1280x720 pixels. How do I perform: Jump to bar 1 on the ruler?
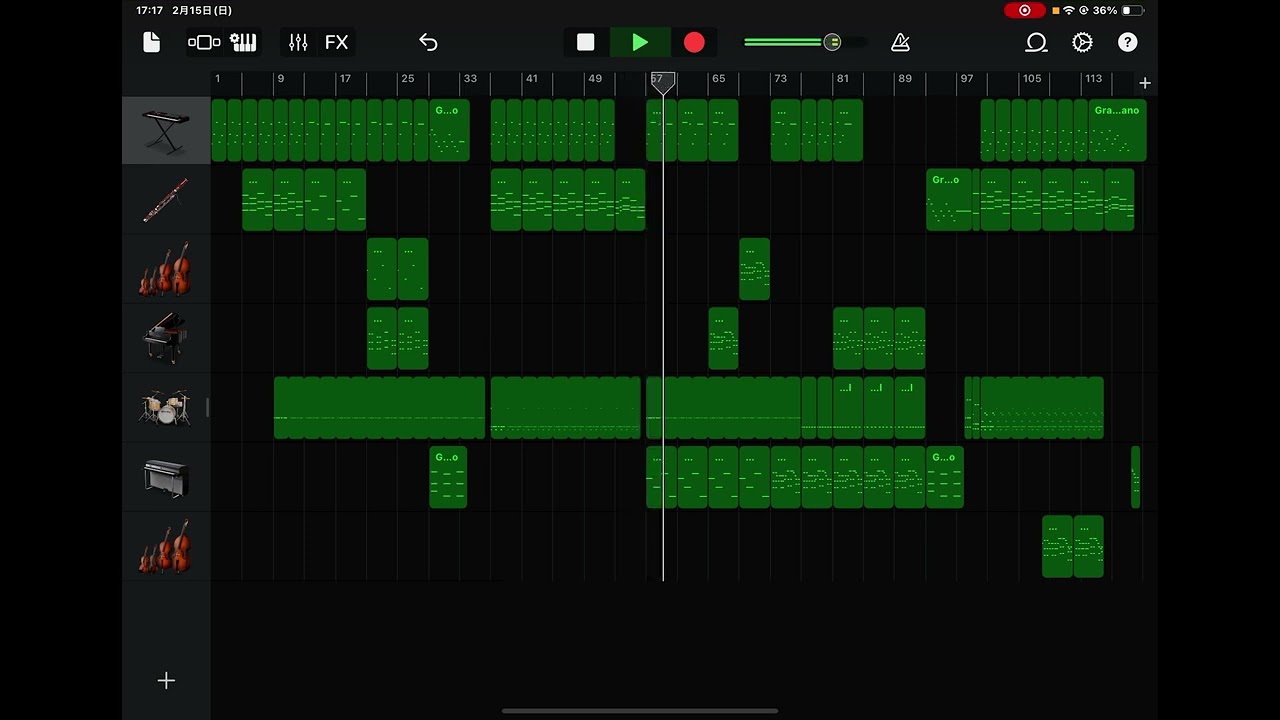[217, 79]
